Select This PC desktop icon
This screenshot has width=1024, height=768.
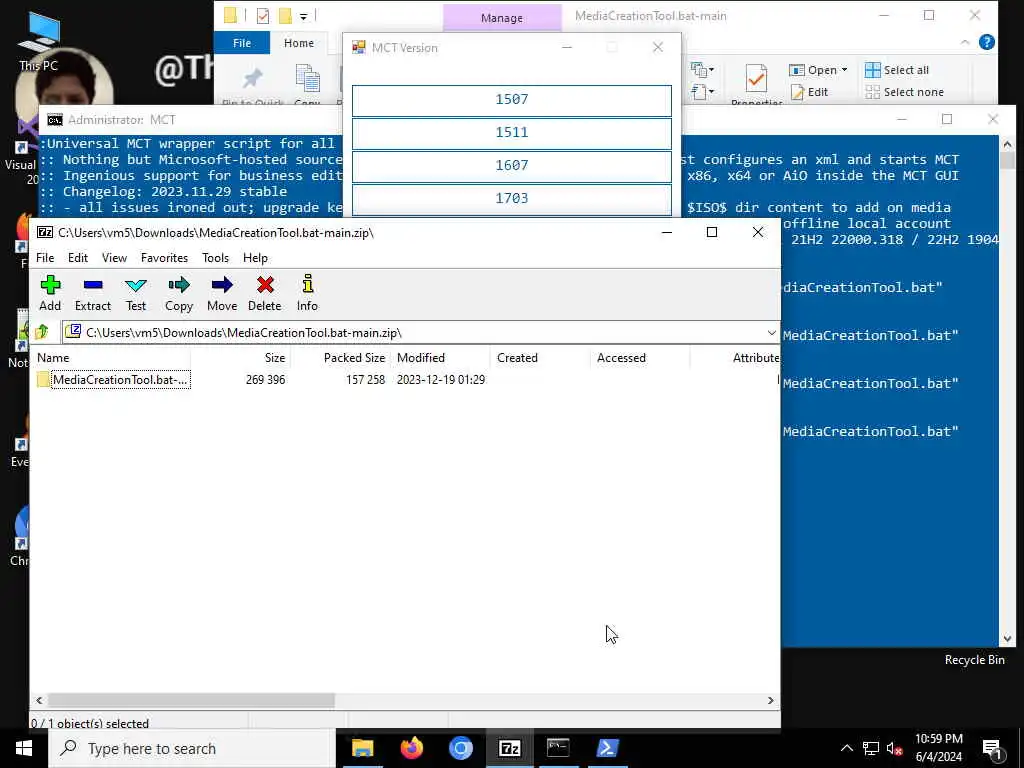(39, 42)
